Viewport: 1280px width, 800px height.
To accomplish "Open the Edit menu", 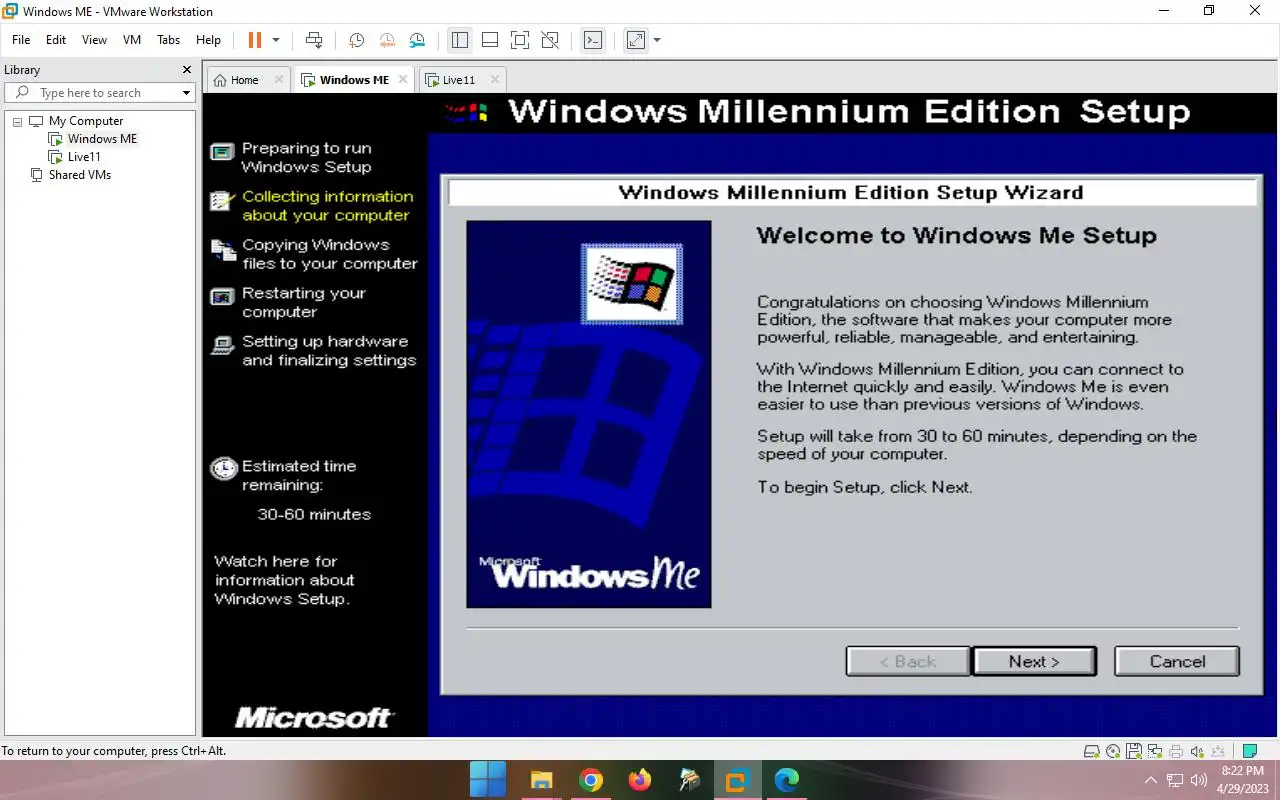I will pos(56,40).
